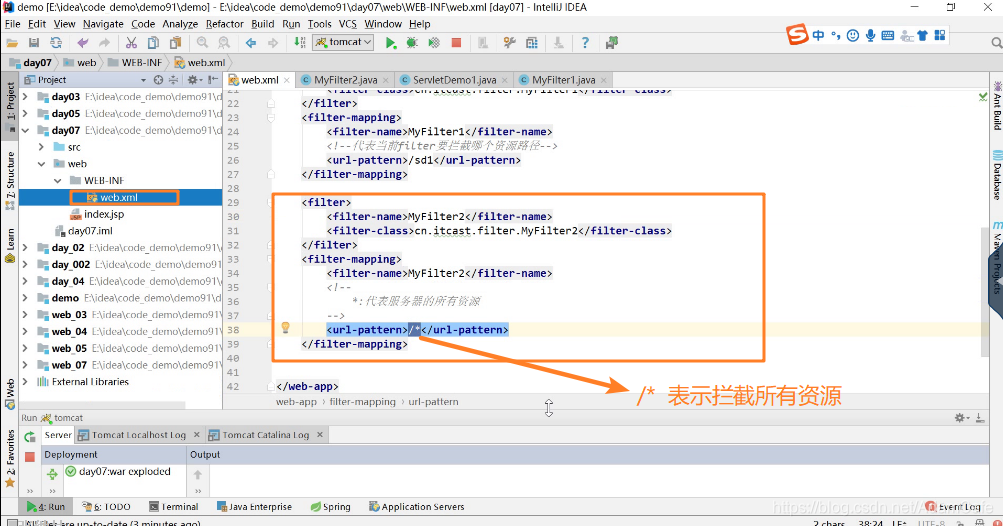The width and height of the screenshot is (1003, 526).
Task: Expand the day05 module node
Action: coord(25,113)
